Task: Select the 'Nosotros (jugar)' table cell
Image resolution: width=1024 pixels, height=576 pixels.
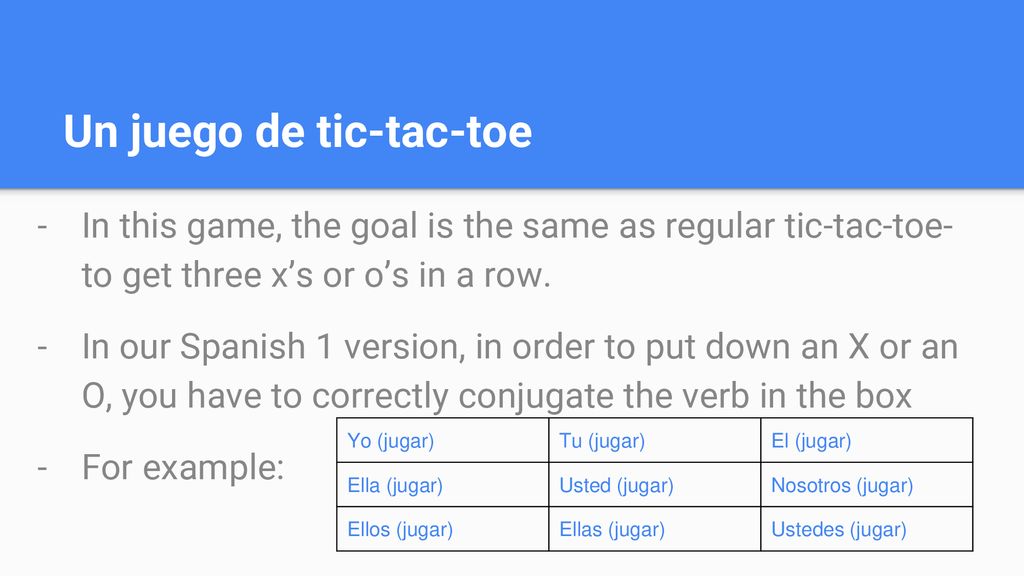Action: [x=867, y=485]
